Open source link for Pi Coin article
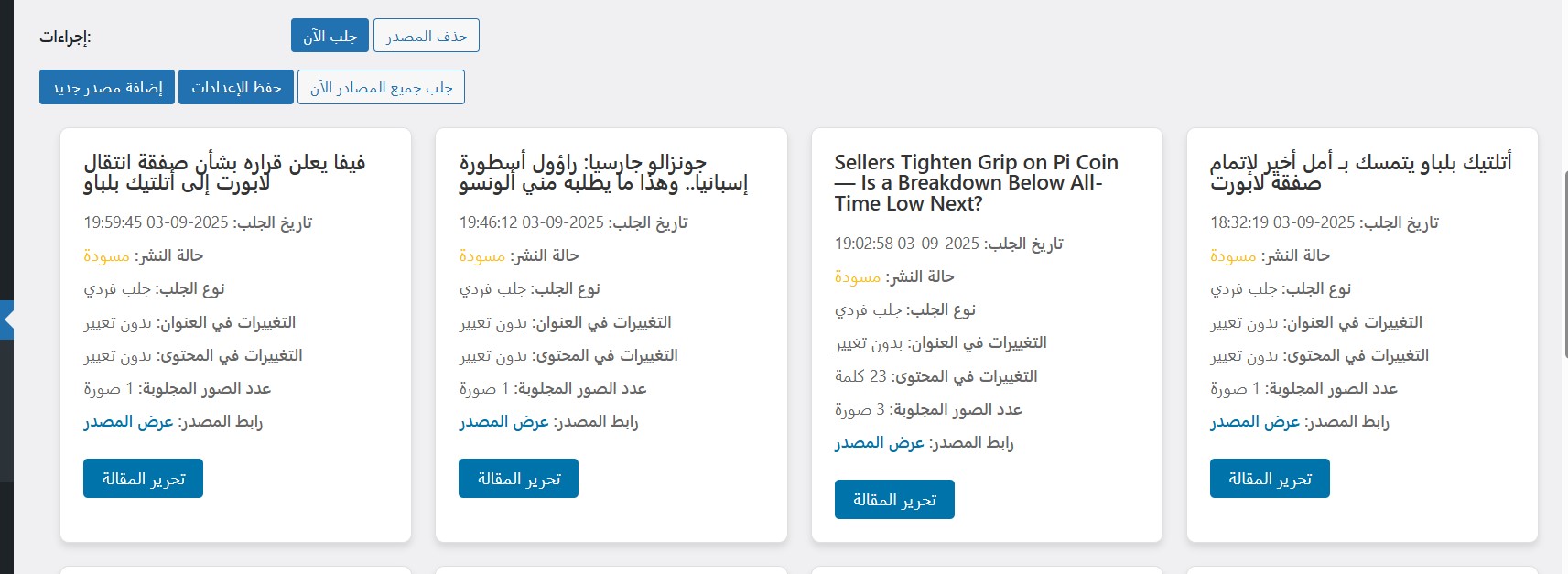Image resolution: width=1568 pixels, height=574 pixels. coord(879,443)
